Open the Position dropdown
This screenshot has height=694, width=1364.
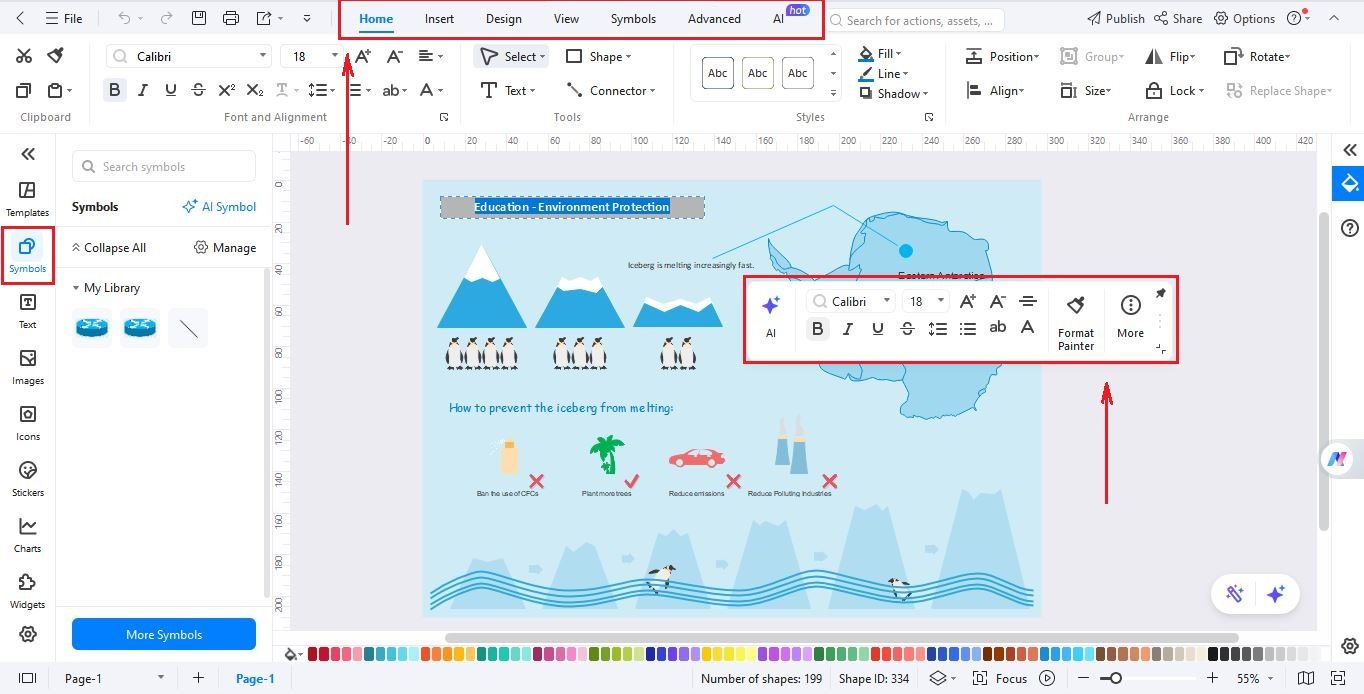coord(1002,56)
